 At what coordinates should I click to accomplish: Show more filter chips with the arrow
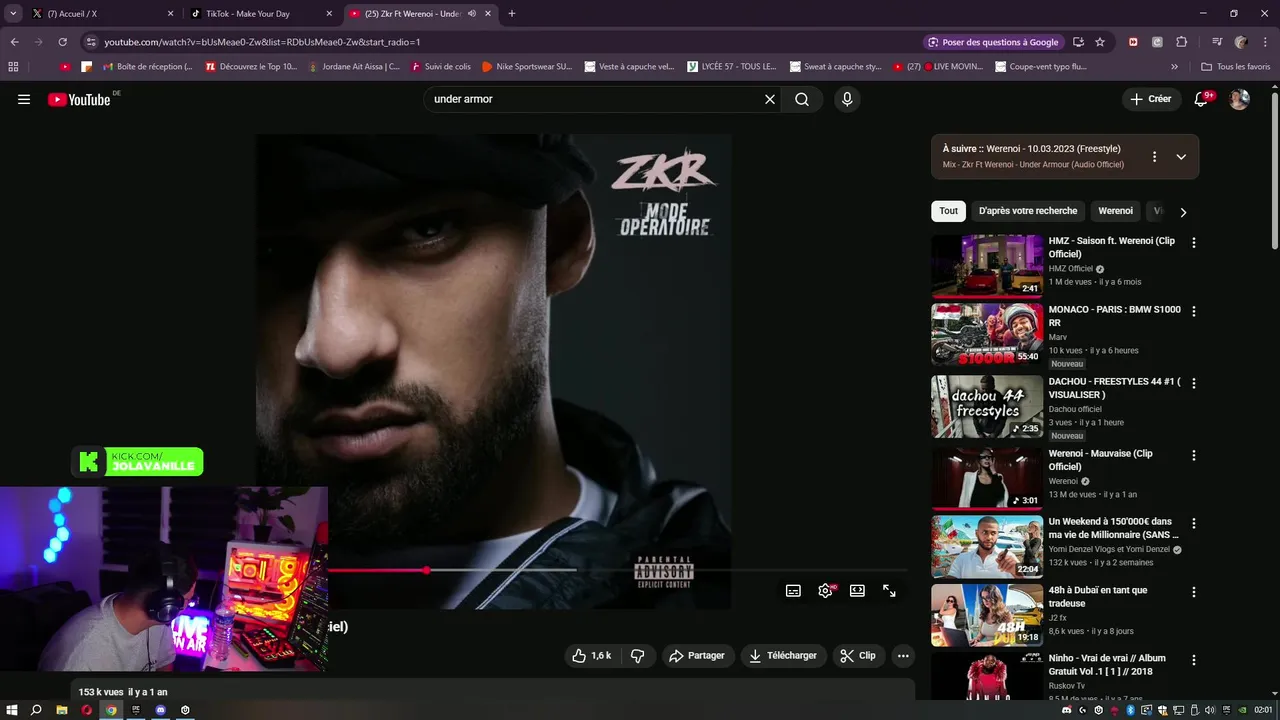(1183, 212)
